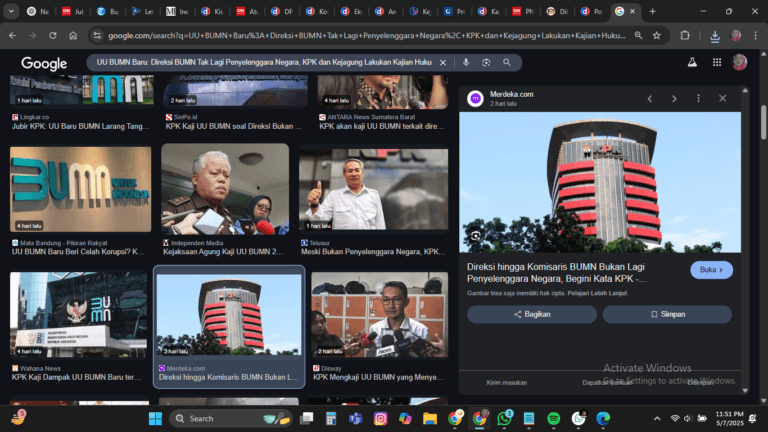Viewport: 768px width, 432px height.
Task: Open Google account profile picture
Action: 740,62
